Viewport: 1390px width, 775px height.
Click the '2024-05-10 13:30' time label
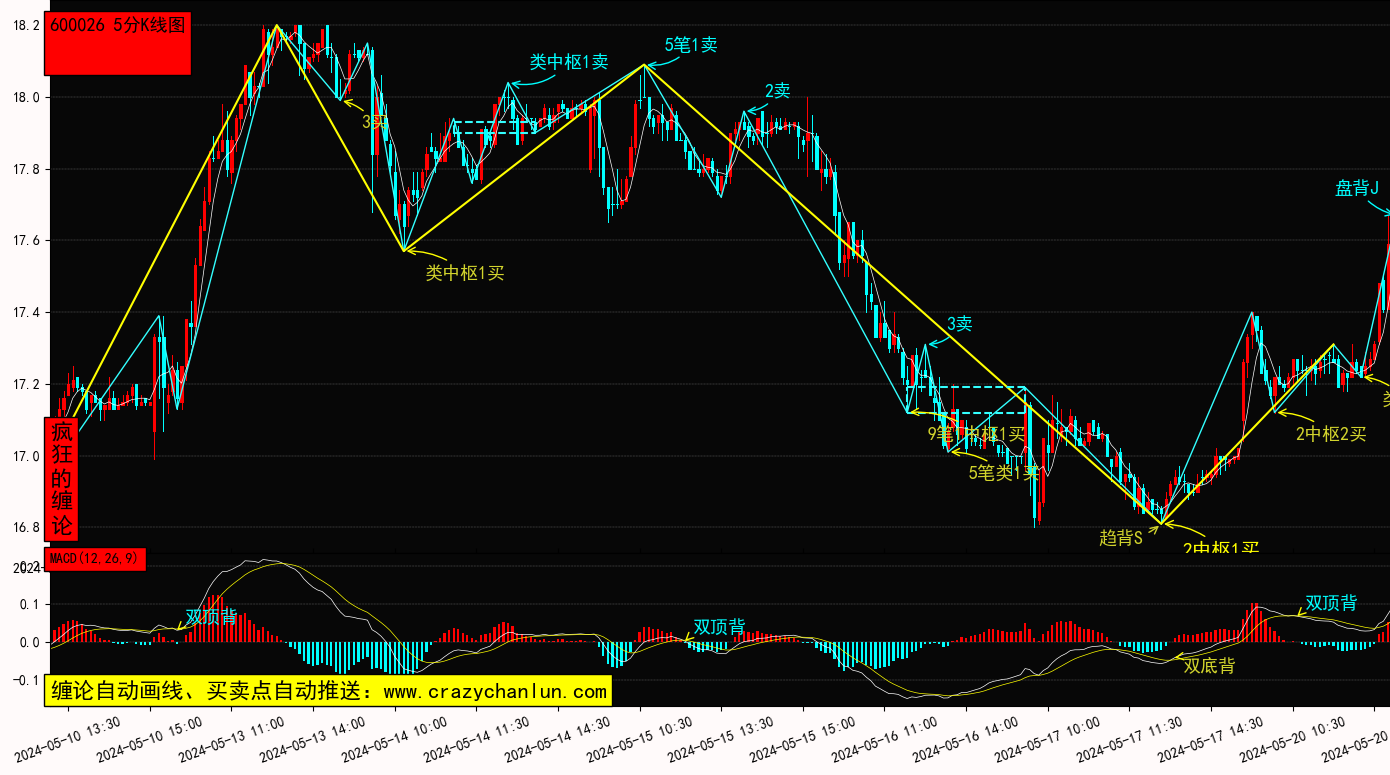click(x=68, y=739)
